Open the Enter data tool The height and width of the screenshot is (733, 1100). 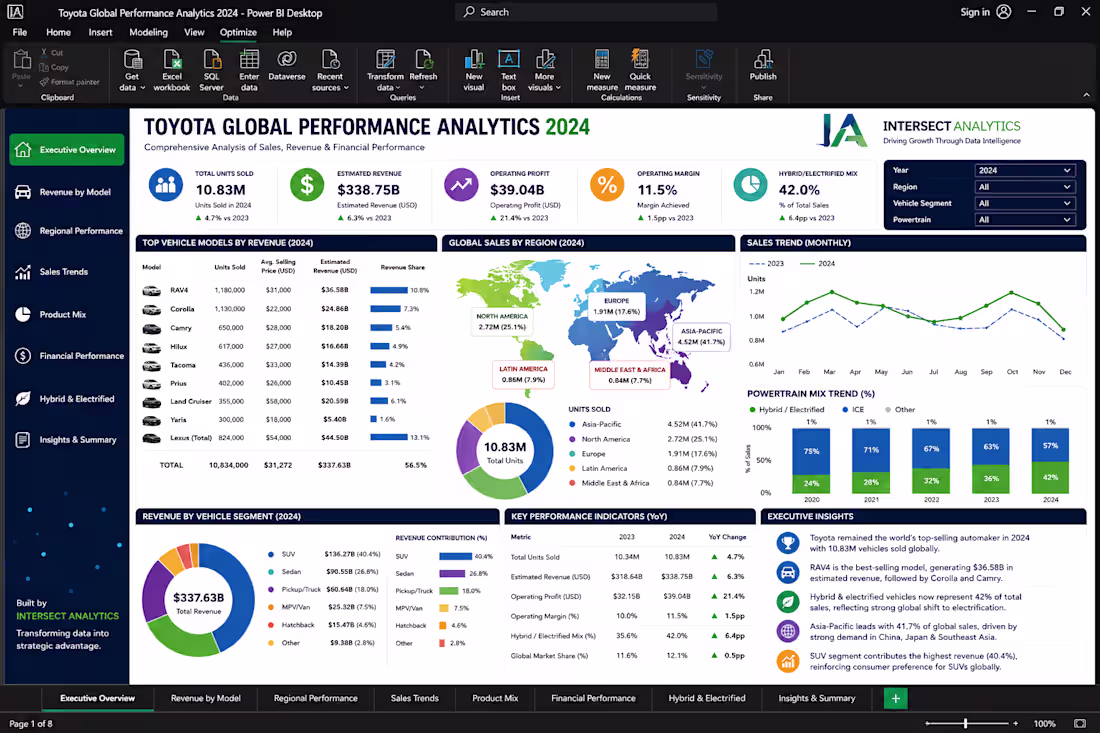coord(249,70)
